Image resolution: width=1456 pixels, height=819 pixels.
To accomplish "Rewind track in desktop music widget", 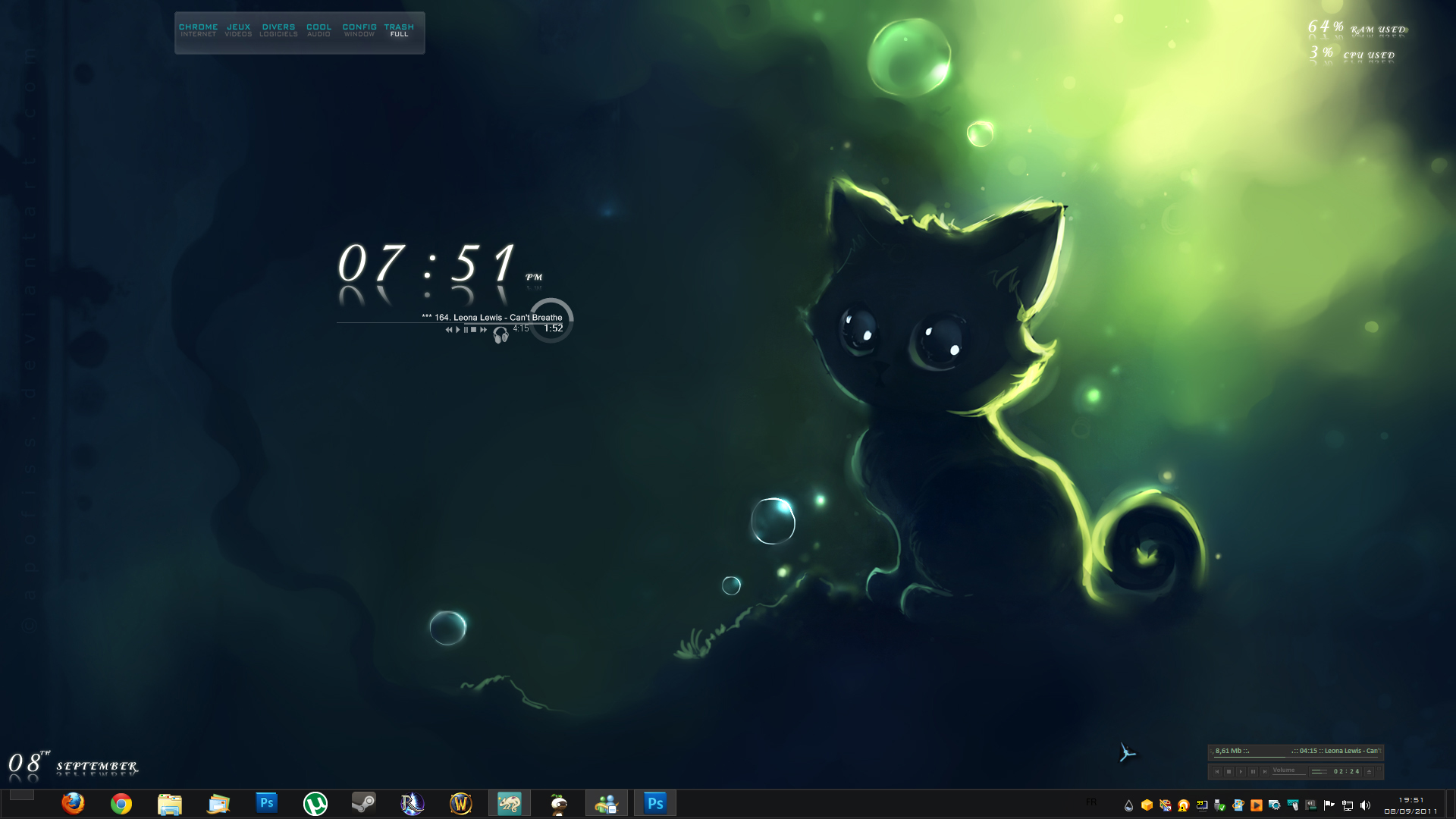I will (449, 330).
